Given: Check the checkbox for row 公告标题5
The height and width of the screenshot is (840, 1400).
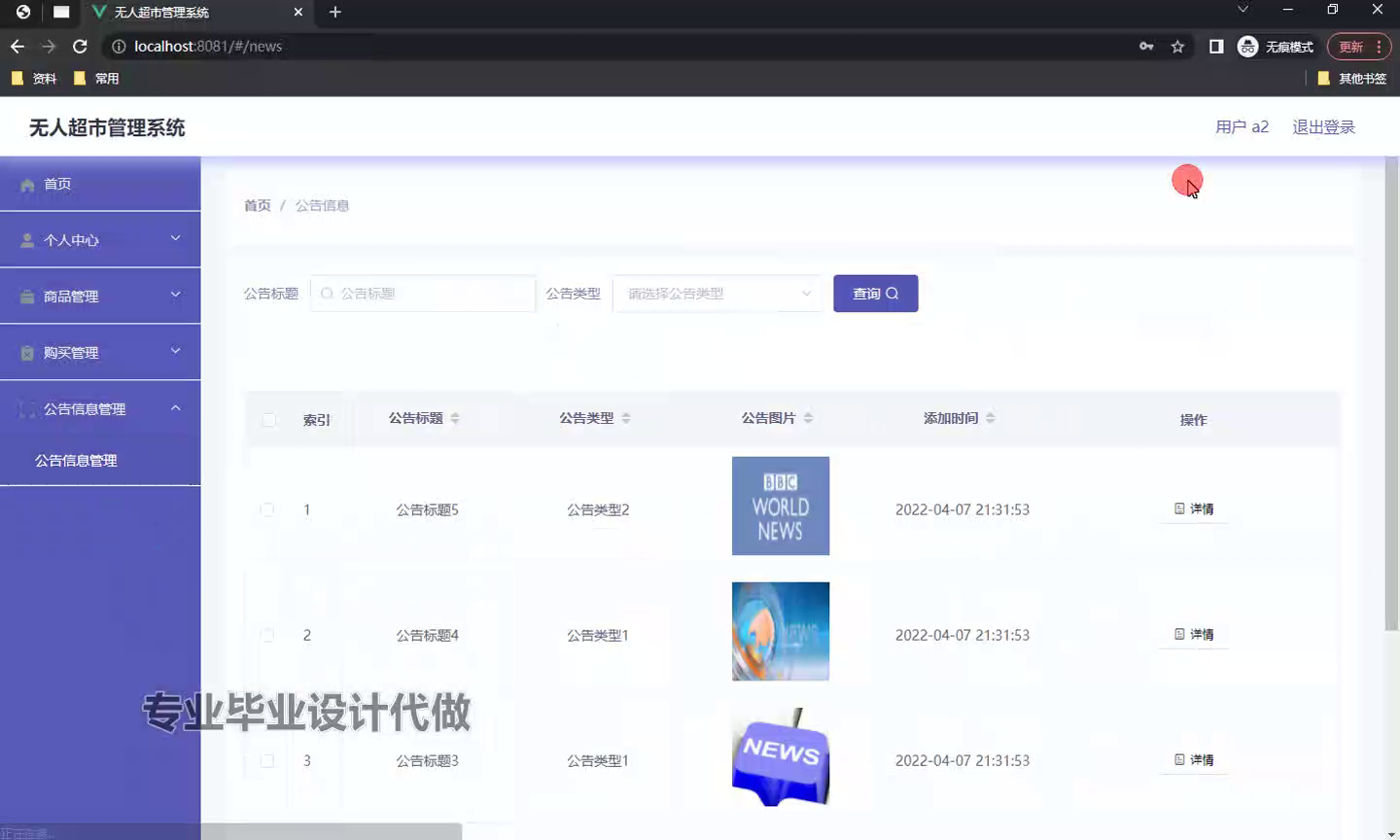Looking at the screenshot, I should click(x=267, y=509).
